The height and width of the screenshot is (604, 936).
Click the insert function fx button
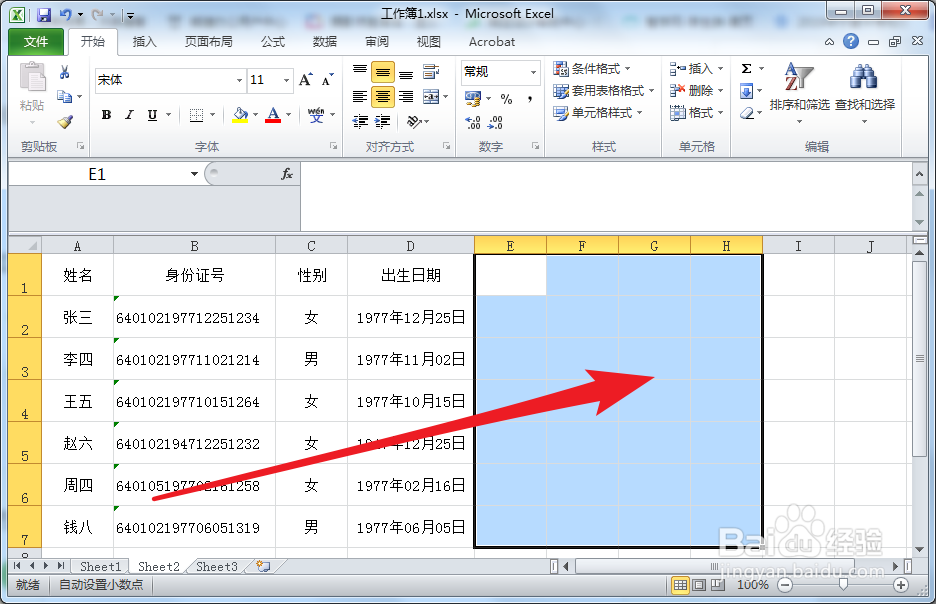[287, 174]
